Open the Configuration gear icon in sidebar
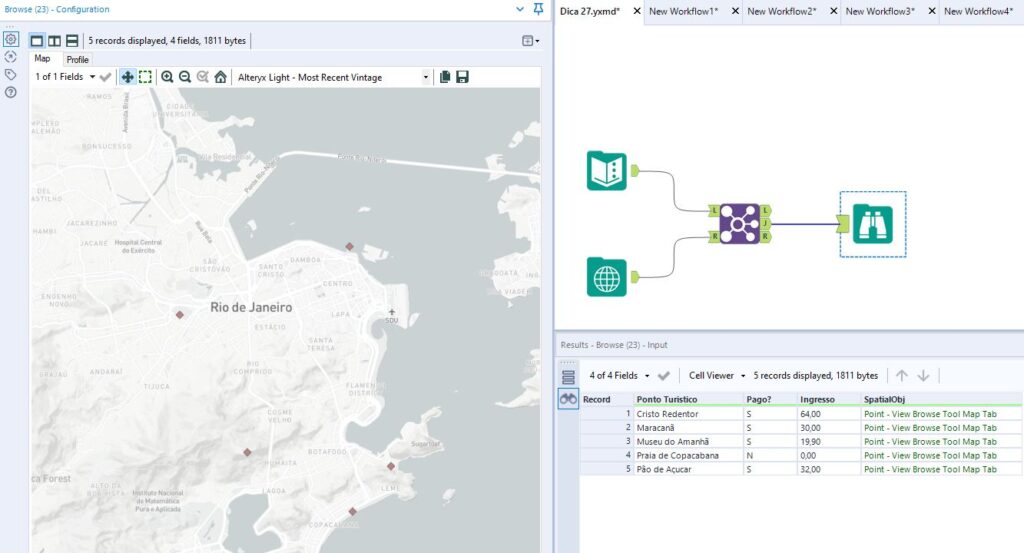 point(10,39)
